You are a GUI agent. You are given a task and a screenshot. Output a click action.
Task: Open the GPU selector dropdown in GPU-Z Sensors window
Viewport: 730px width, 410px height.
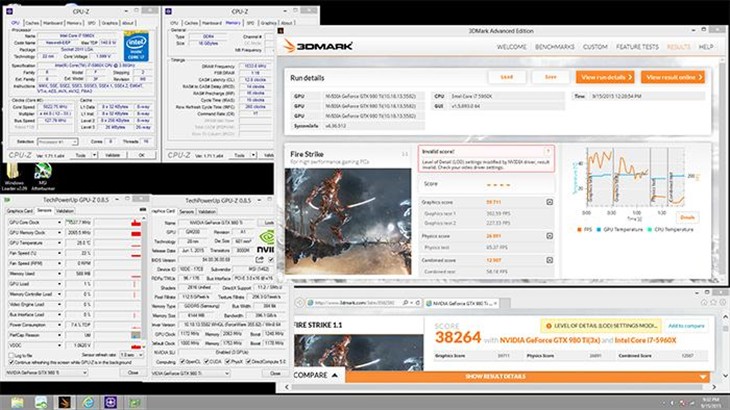[x=46, y=373]
